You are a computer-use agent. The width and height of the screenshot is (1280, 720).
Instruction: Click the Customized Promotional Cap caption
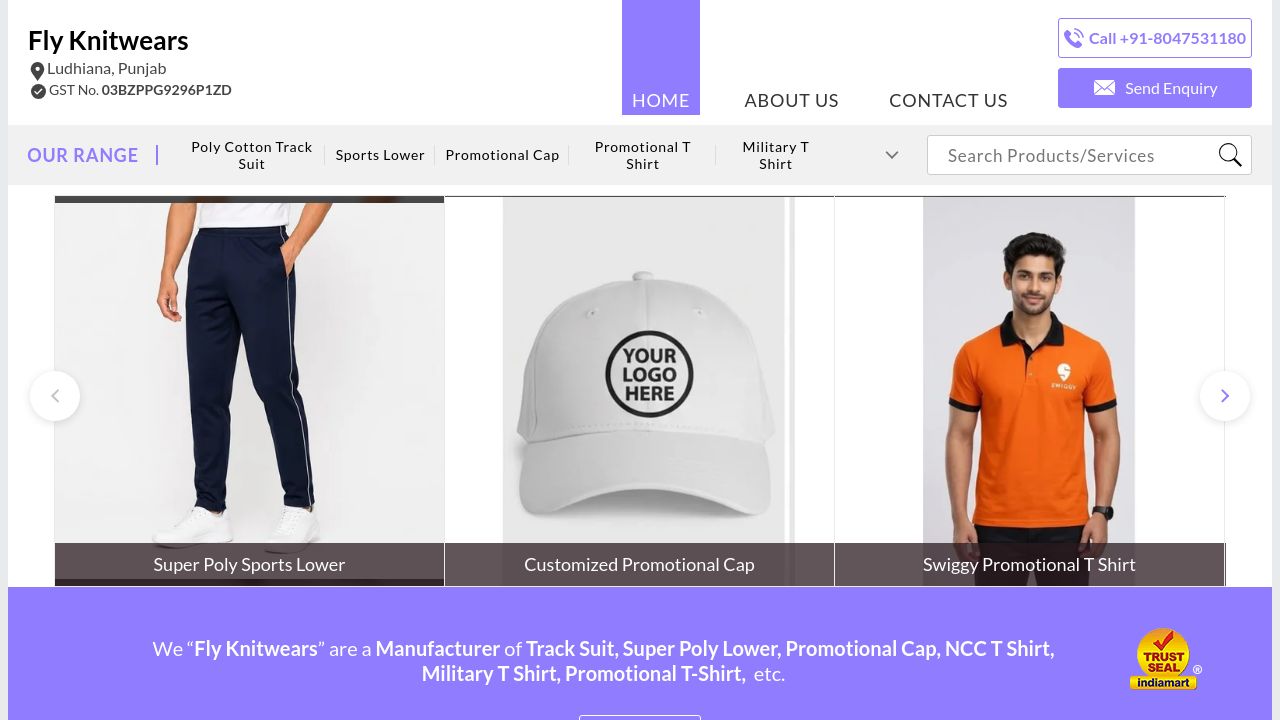(x=639, y=564)
